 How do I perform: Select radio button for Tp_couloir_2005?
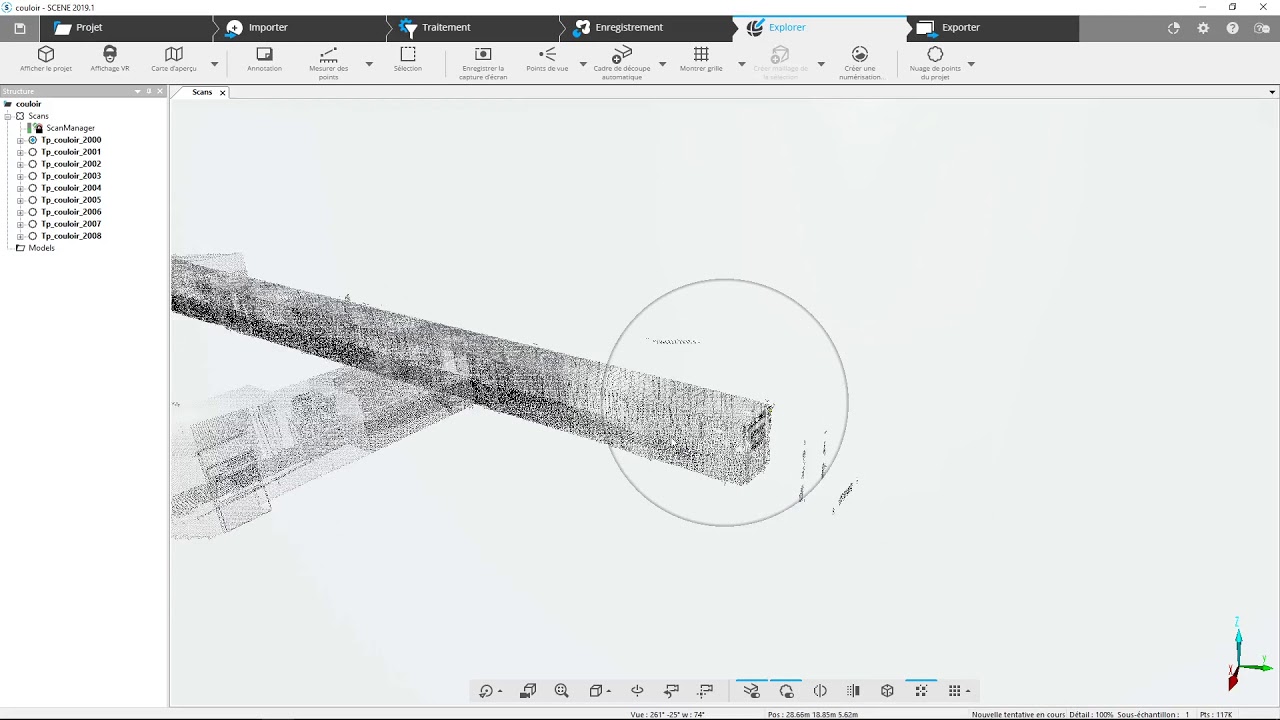pos(33,200)
